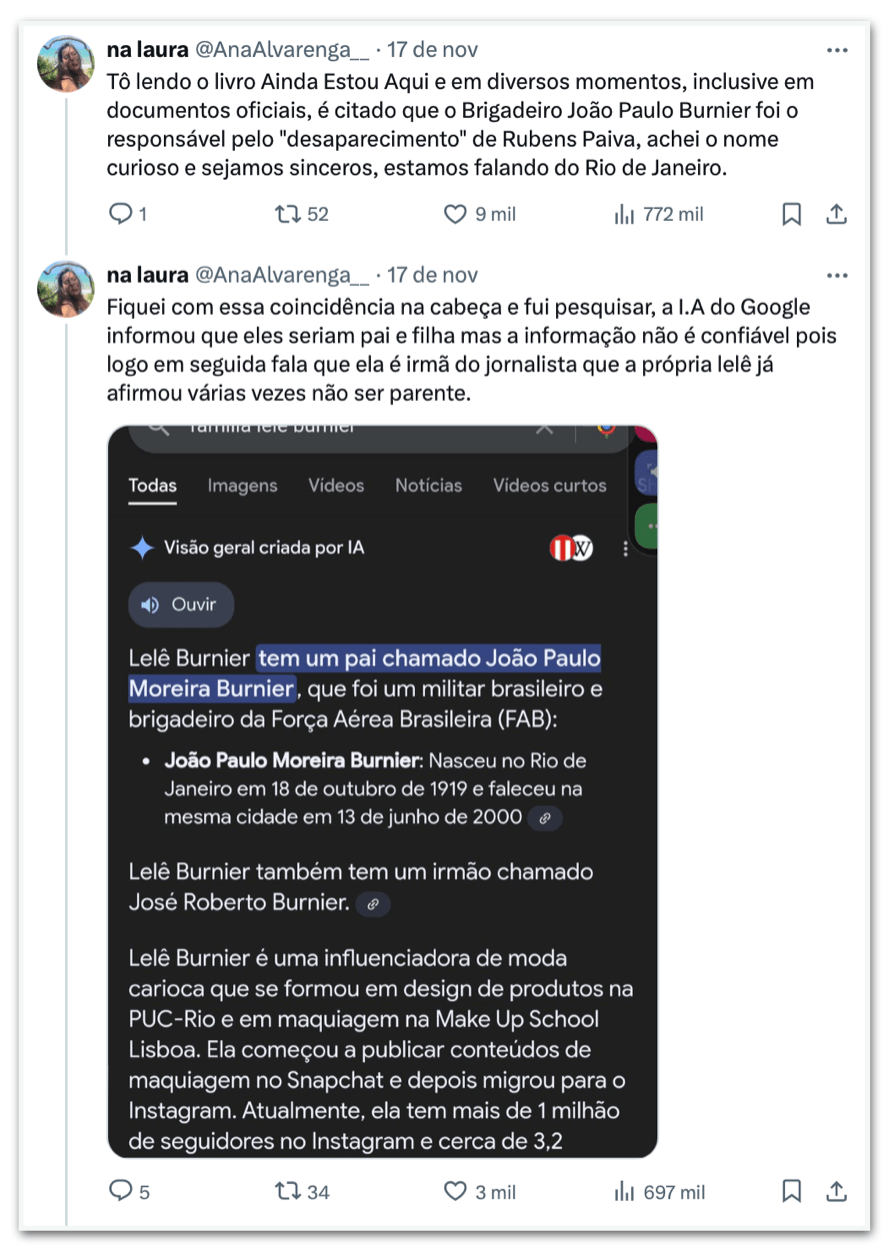Like the first tweet with 9 mil likes

point(456,214)
